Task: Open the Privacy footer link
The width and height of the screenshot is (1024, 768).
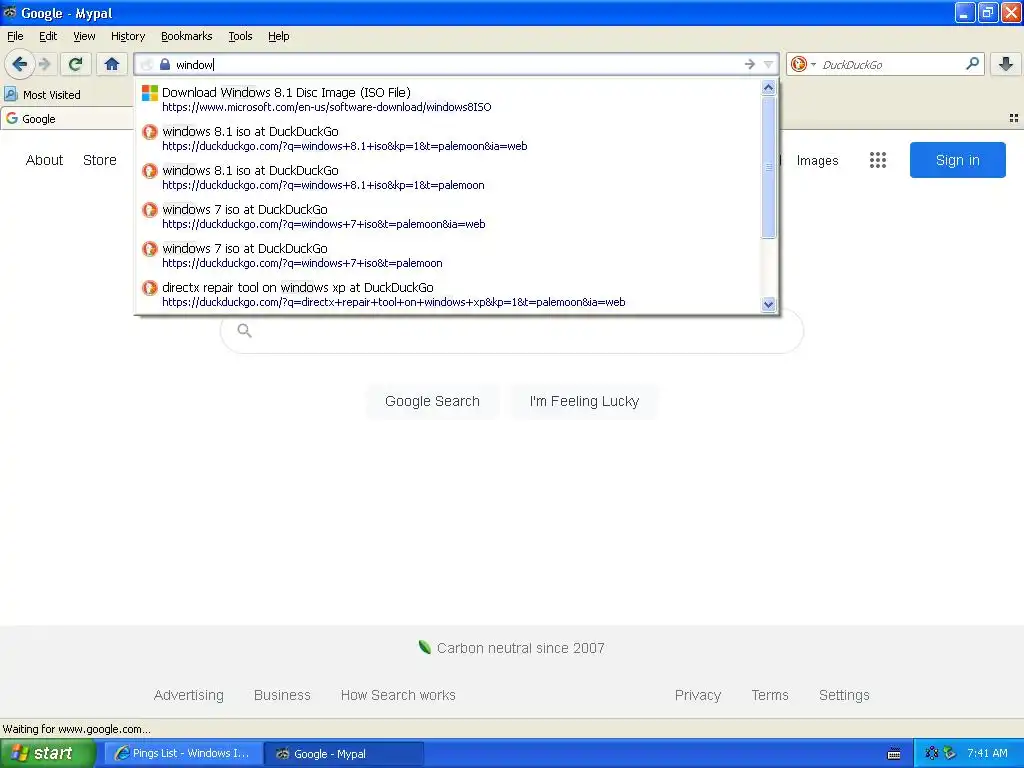Action: tap(697, 695)
